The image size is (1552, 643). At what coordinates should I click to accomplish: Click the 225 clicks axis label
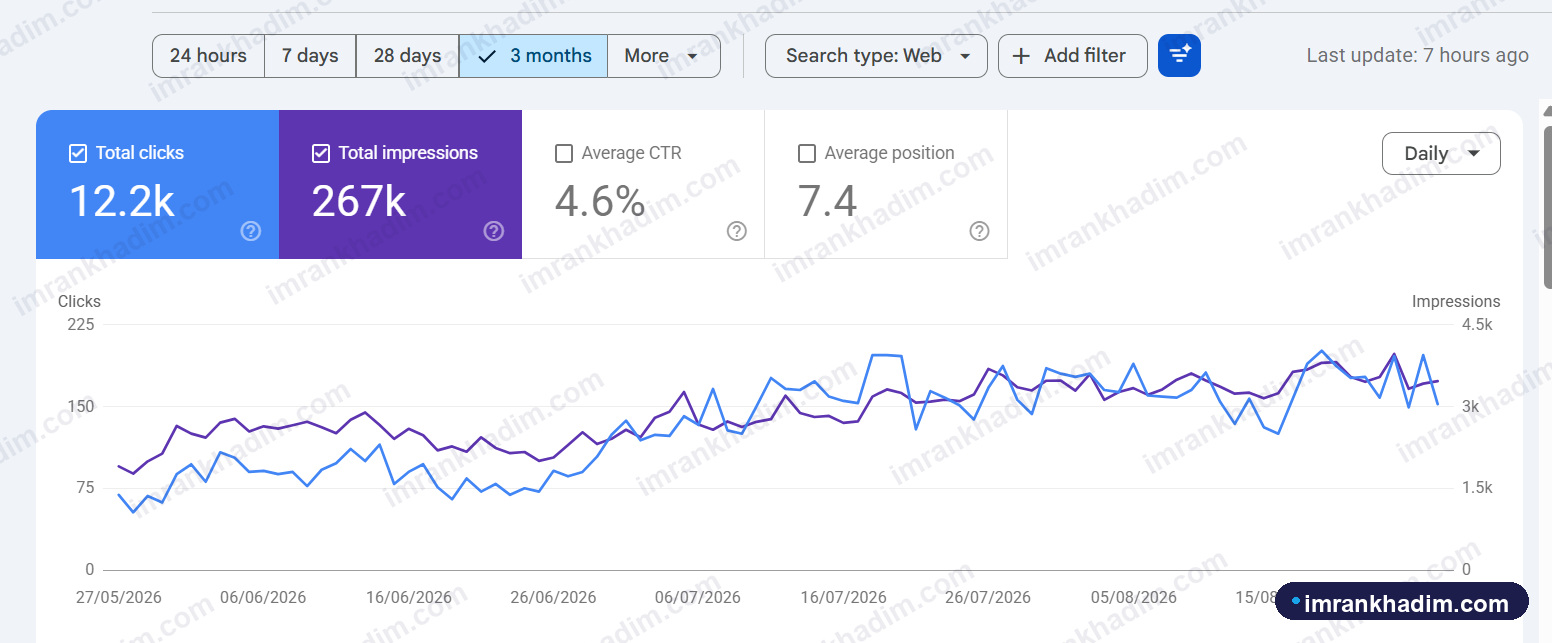(x=82, y=324)
